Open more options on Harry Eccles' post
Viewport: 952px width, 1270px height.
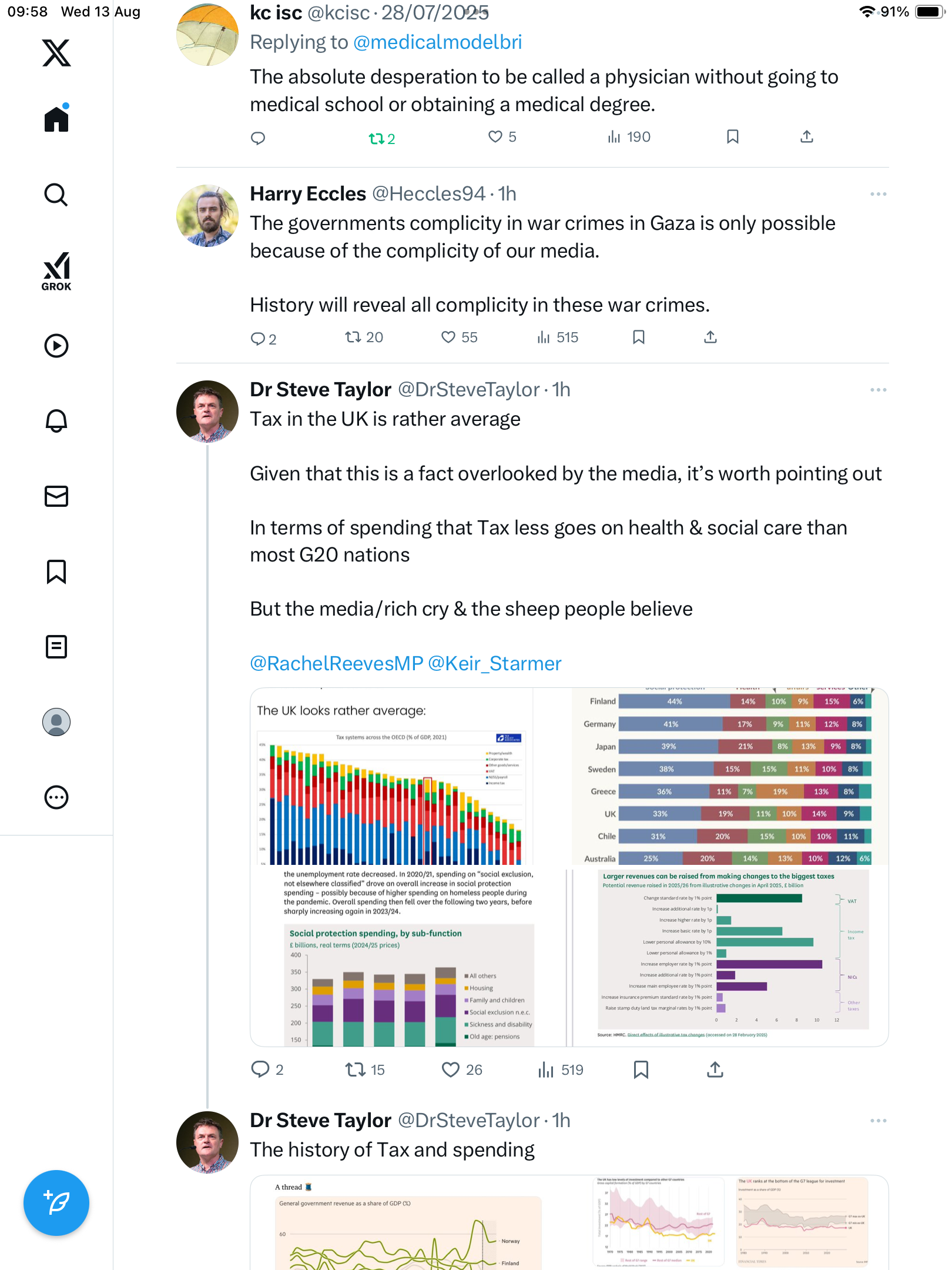(x=878, y=194)
